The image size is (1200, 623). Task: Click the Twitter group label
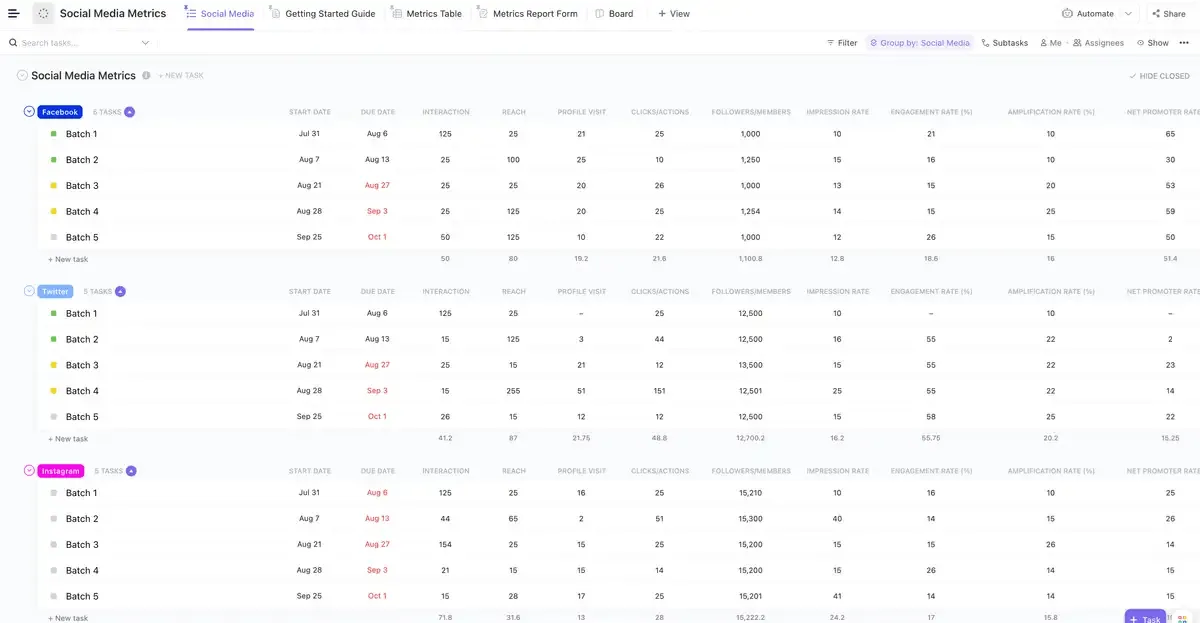click(x=56, y=292)
